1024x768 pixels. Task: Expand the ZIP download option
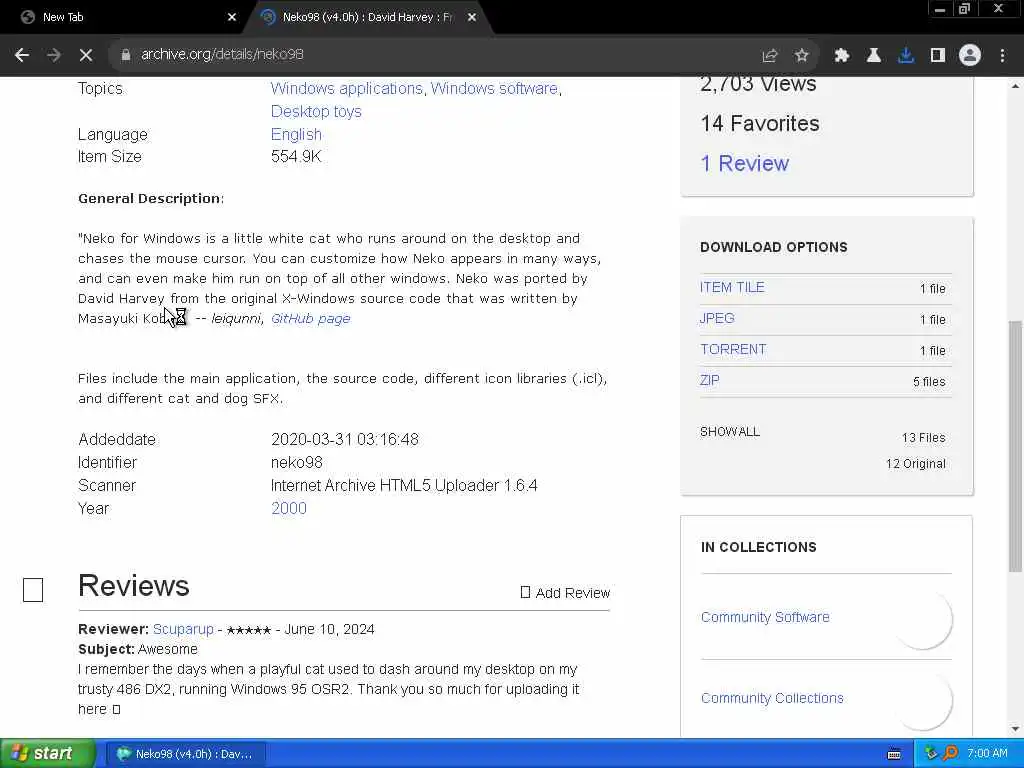click(710, 380)
